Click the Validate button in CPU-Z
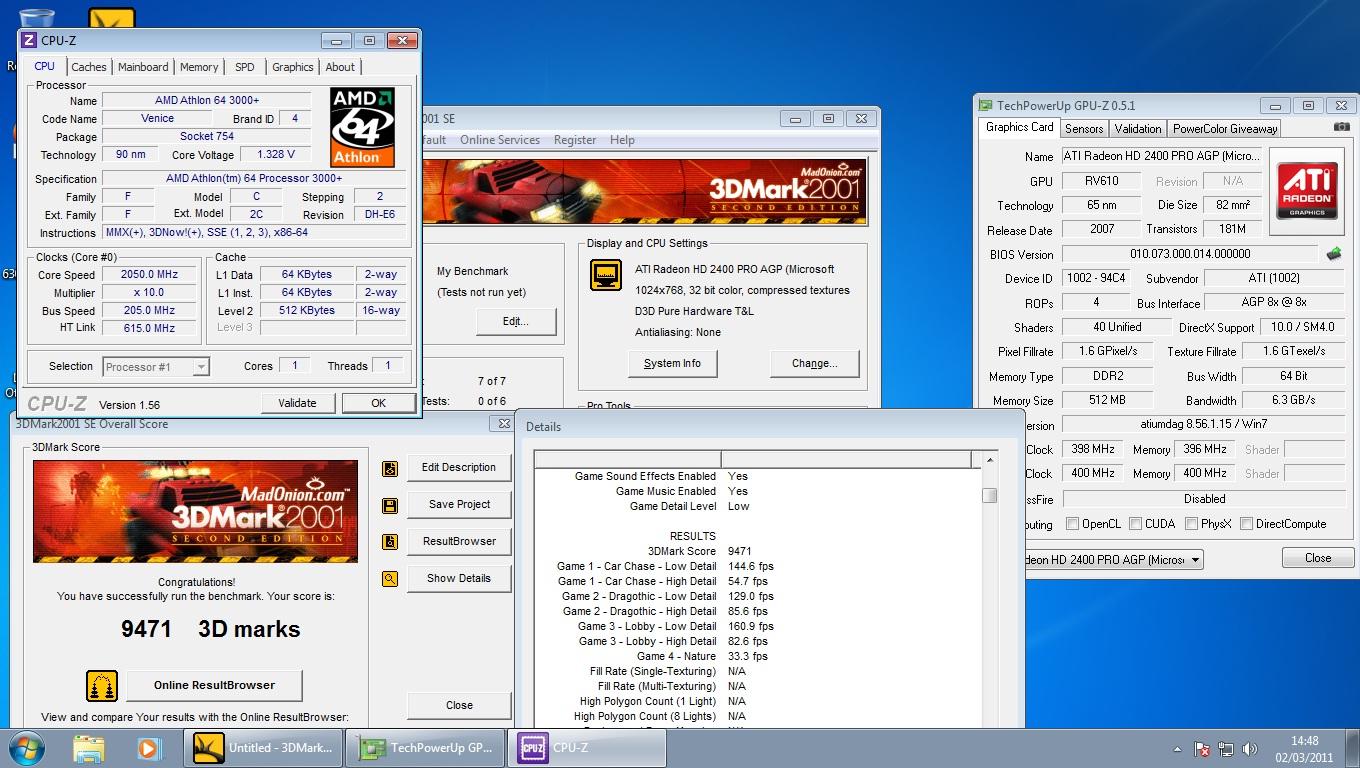The width and height of the screenshot is (1360, 768). (297, 403)
